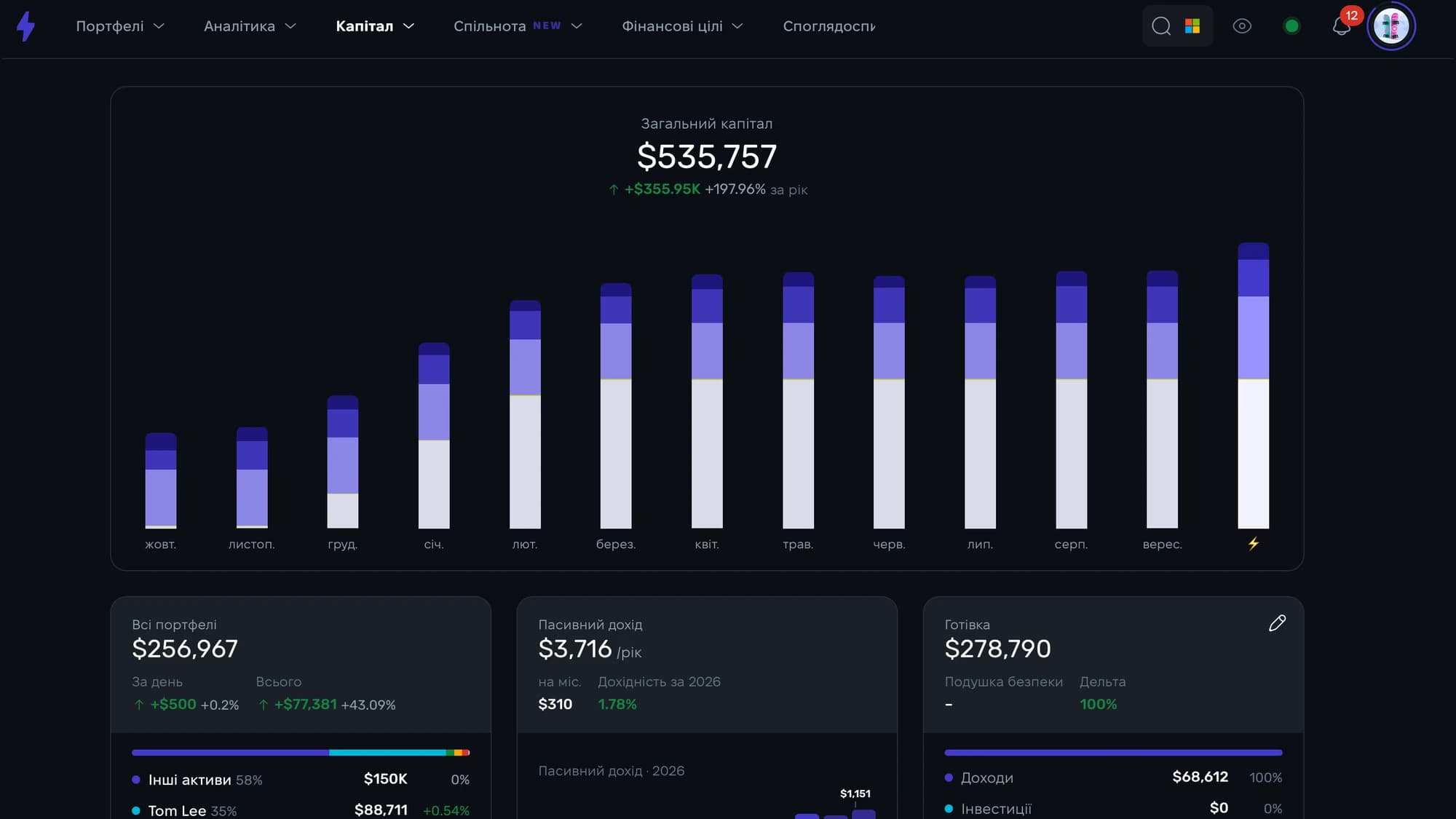The height and width of the screenshot is (819, 1456).
Task: Click the Microsoft logo ticker icon
Action: 1192,26
